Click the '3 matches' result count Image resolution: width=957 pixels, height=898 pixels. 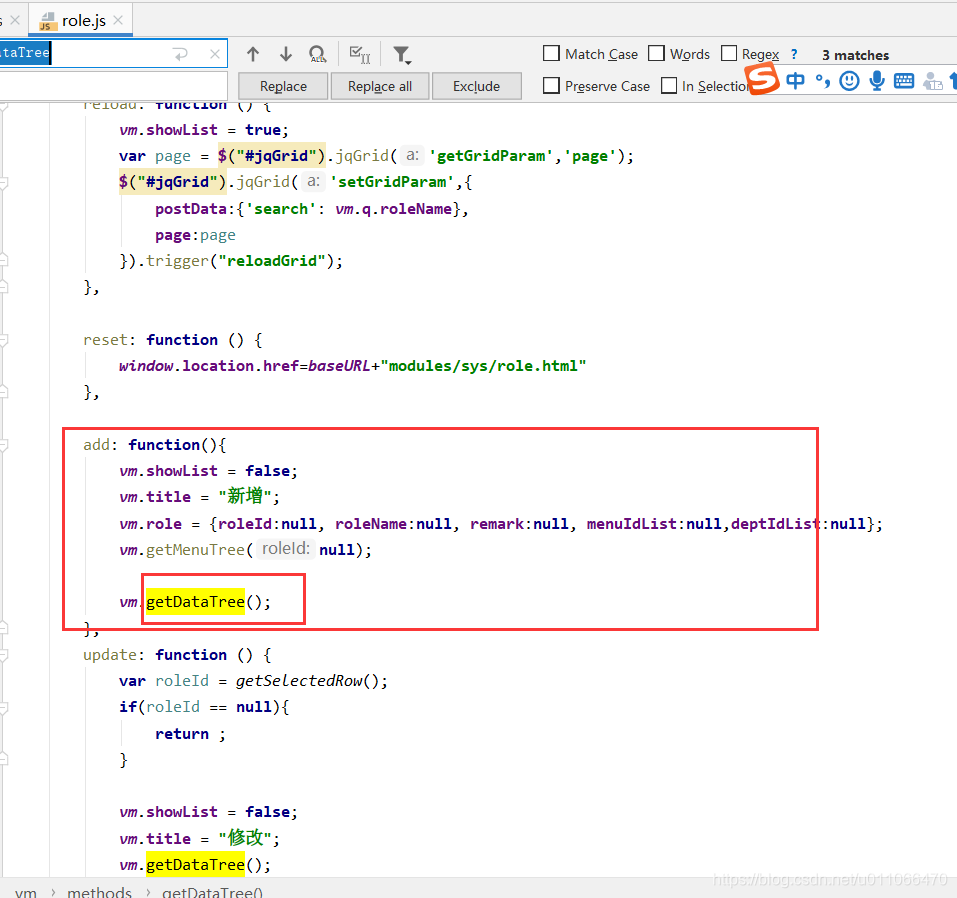click(x=855, y=55)
